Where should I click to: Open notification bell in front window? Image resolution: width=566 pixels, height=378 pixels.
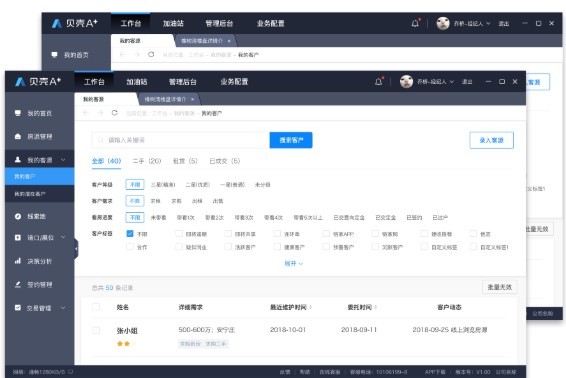pos(378,82)
